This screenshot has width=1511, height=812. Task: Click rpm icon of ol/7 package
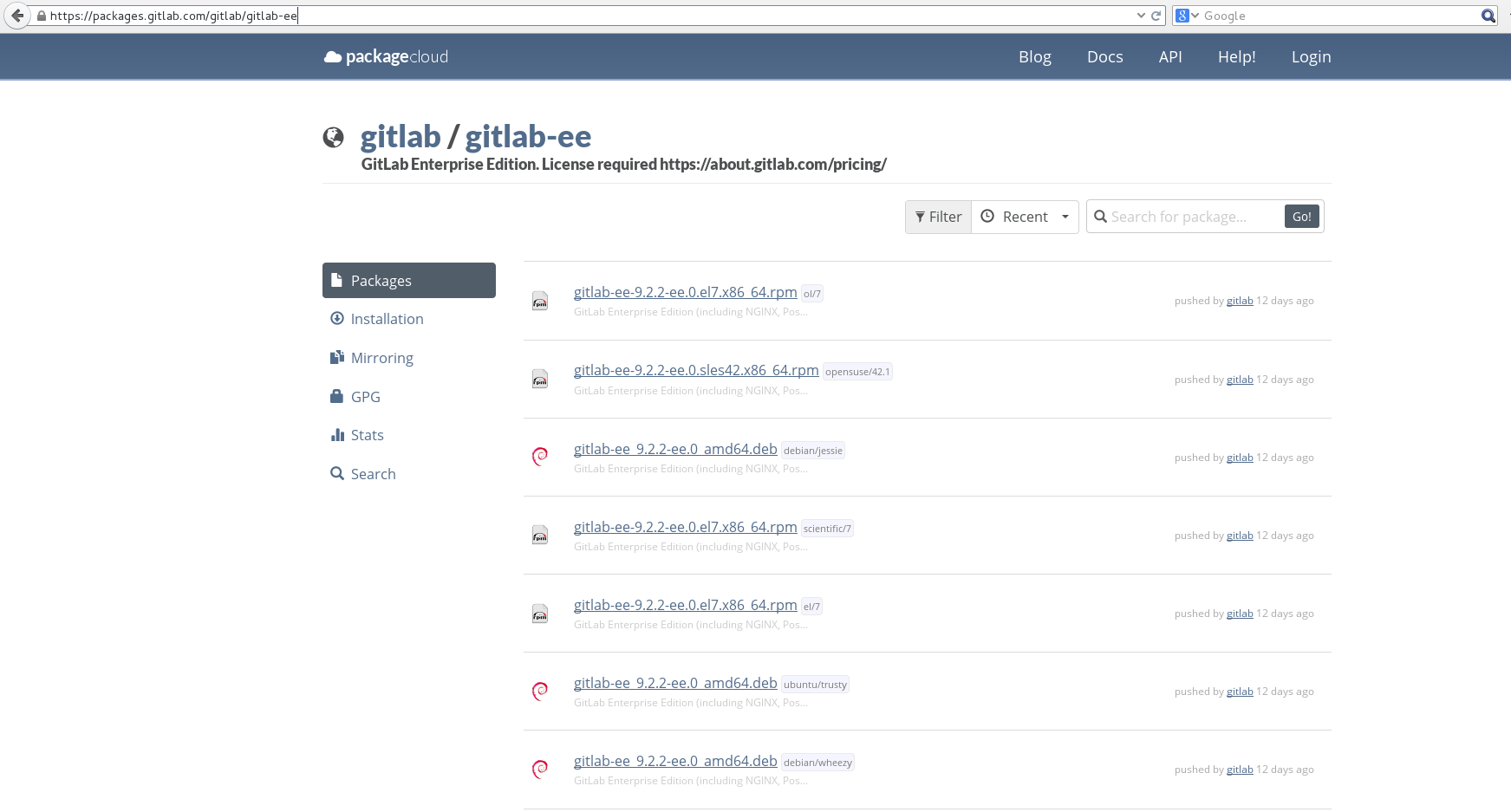click(539, 301)
